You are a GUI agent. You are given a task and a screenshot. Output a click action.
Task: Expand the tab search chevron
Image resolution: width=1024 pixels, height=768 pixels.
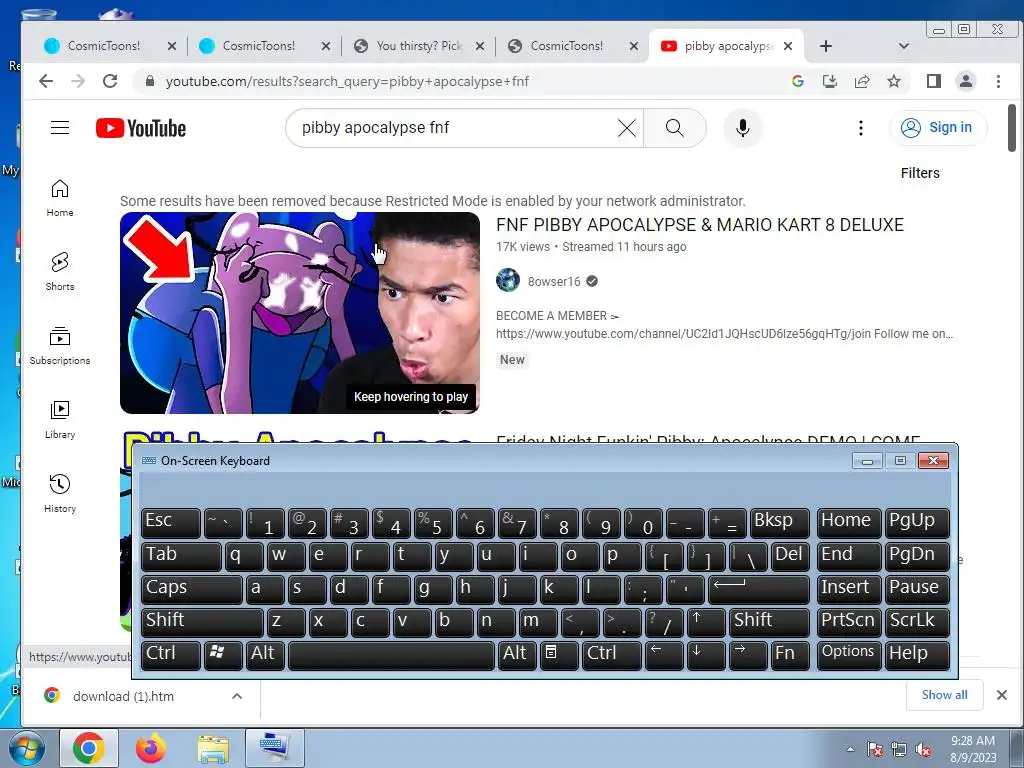point(904,46)
